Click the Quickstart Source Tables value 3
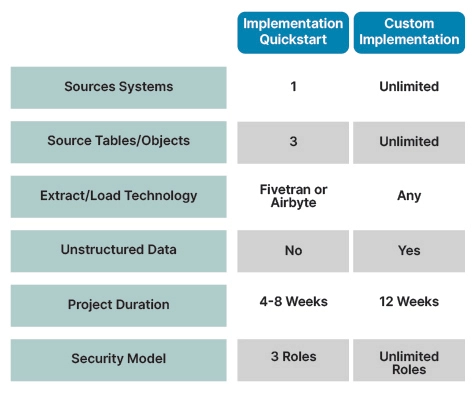The height and width of the screenshot is (393, 475). click(x=293, y=143)
